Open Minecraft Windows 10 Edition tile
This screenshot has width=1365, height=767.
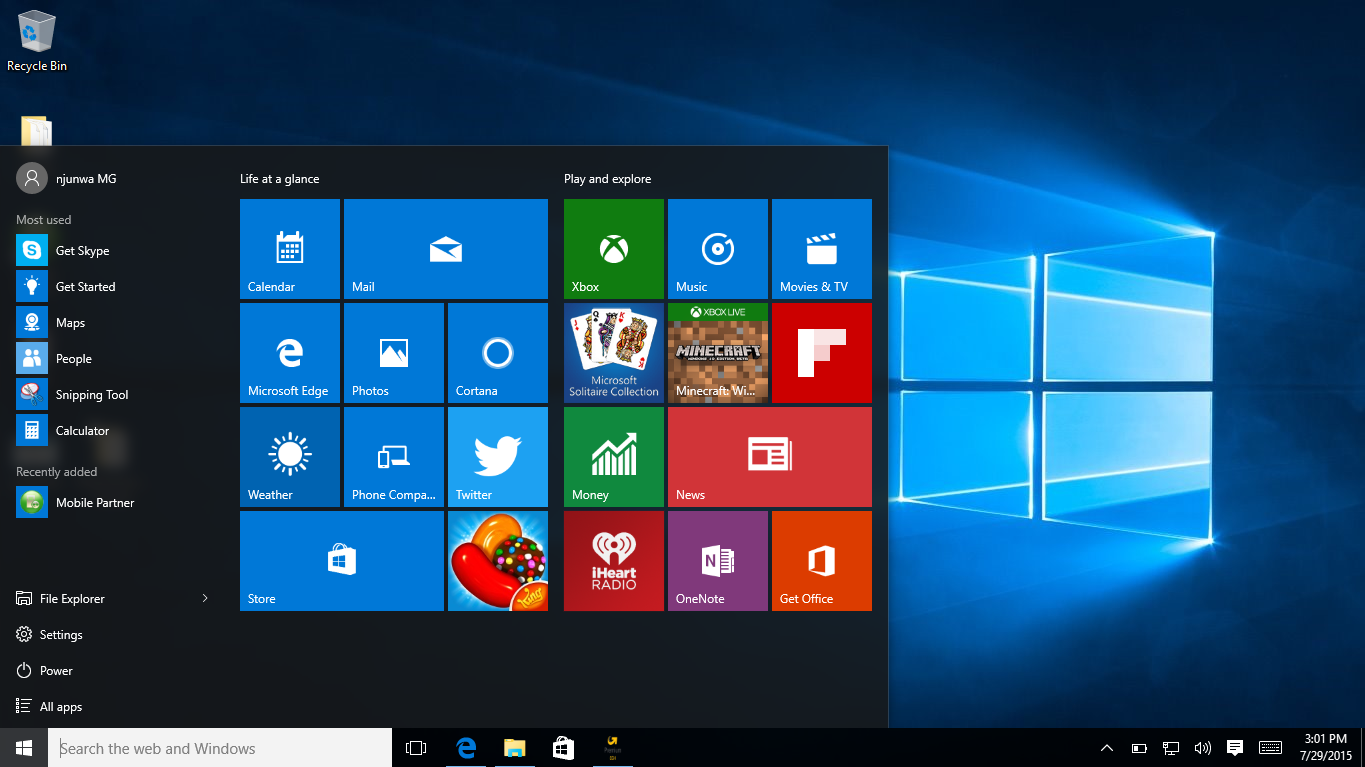tap(717, 352)
